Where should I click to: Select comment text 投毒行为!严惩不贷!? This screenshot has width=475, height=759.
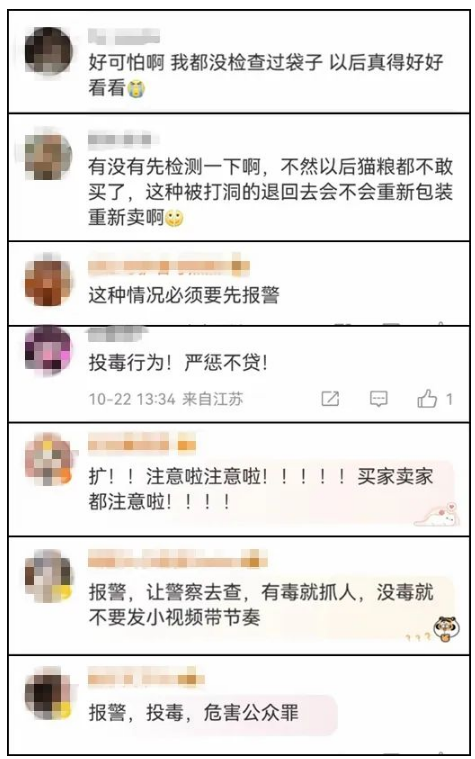click(178, 363)
